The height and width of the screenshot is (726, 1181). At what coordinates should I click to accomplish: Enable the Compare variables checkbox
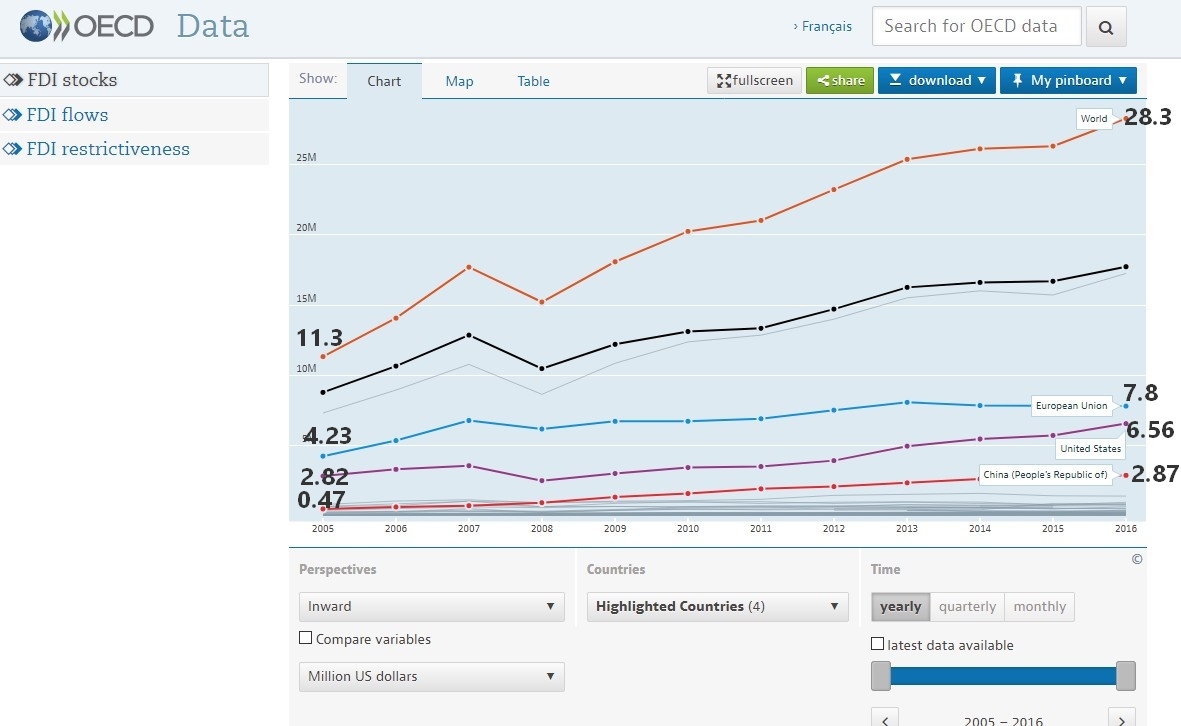[306, 638]
